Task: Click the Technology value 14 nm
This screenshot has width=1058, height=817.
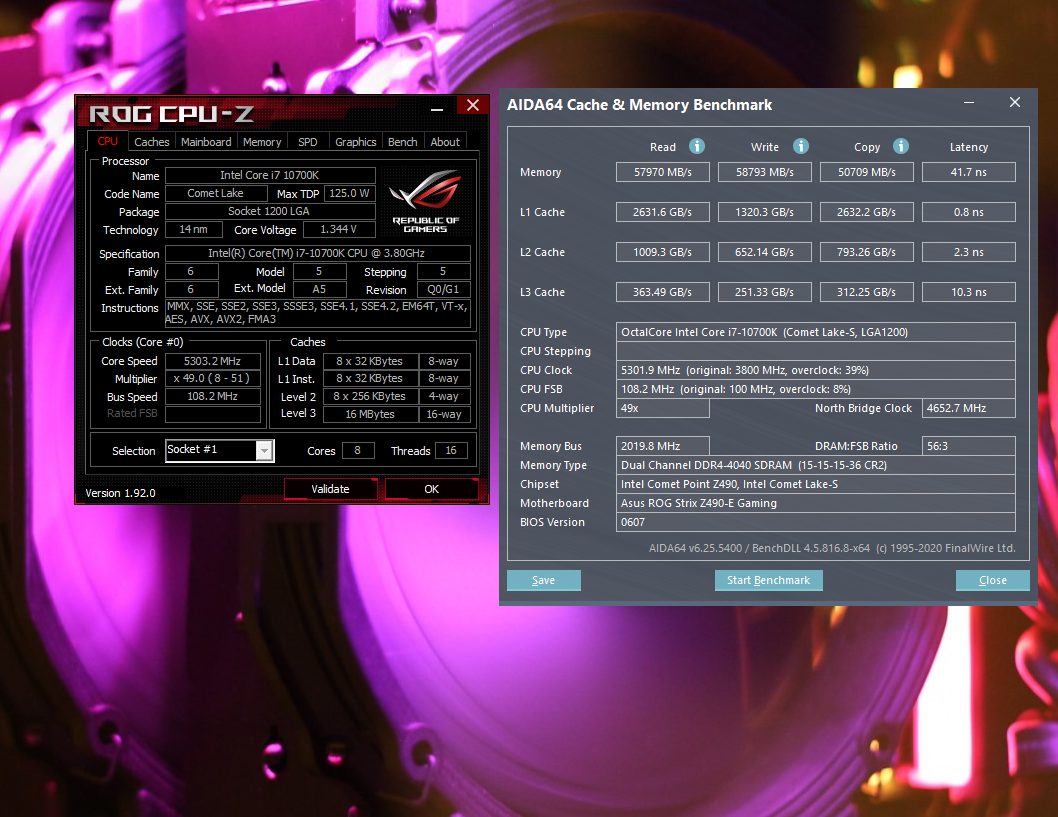Action: pyautogui.click(x=194, y=229)
